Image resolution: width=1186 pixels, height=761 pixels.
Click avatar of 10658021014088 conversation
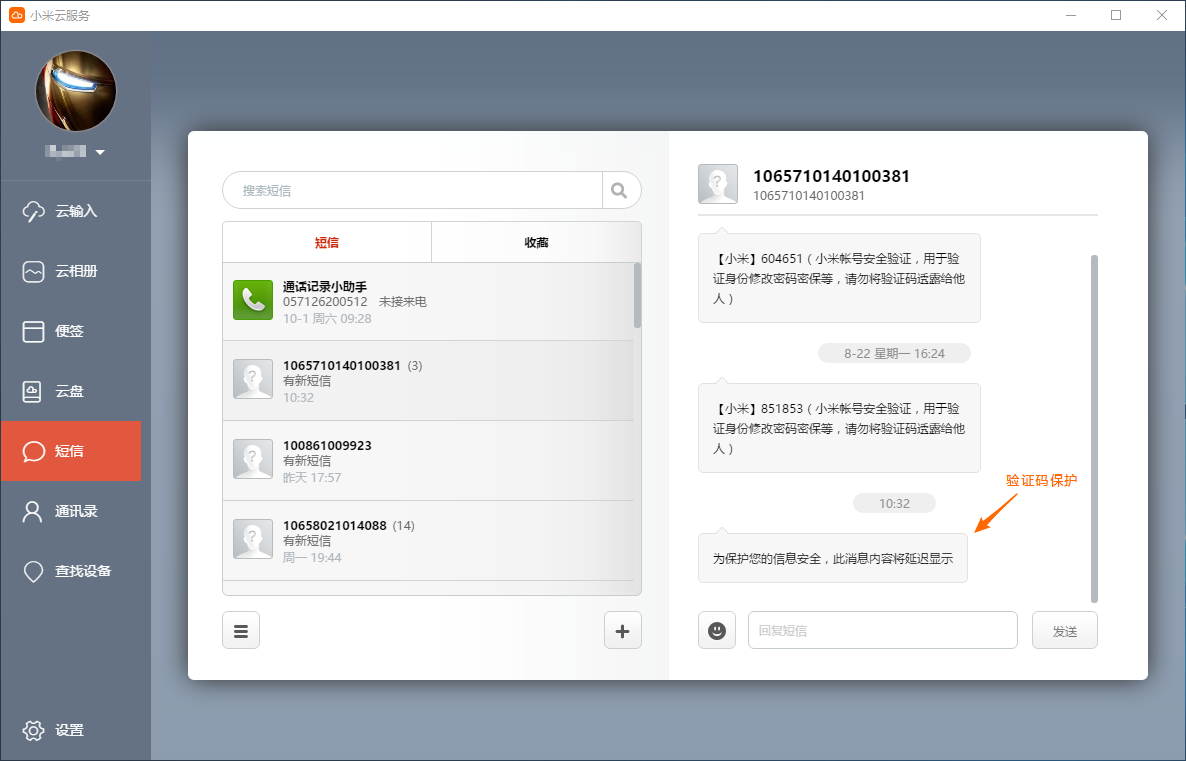(253, 539)
